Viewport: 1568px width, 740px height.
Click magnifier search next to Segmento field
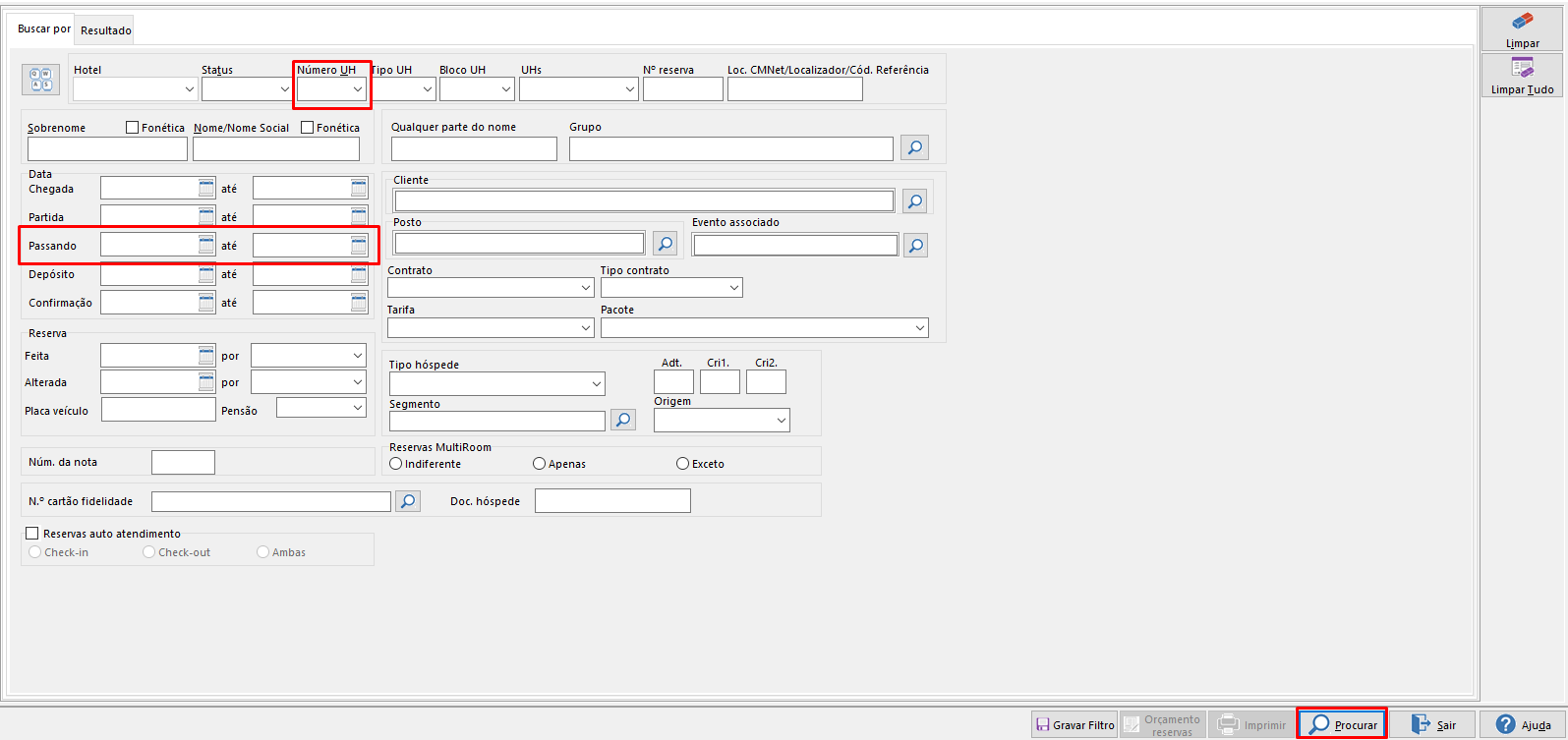click(623, 420)
